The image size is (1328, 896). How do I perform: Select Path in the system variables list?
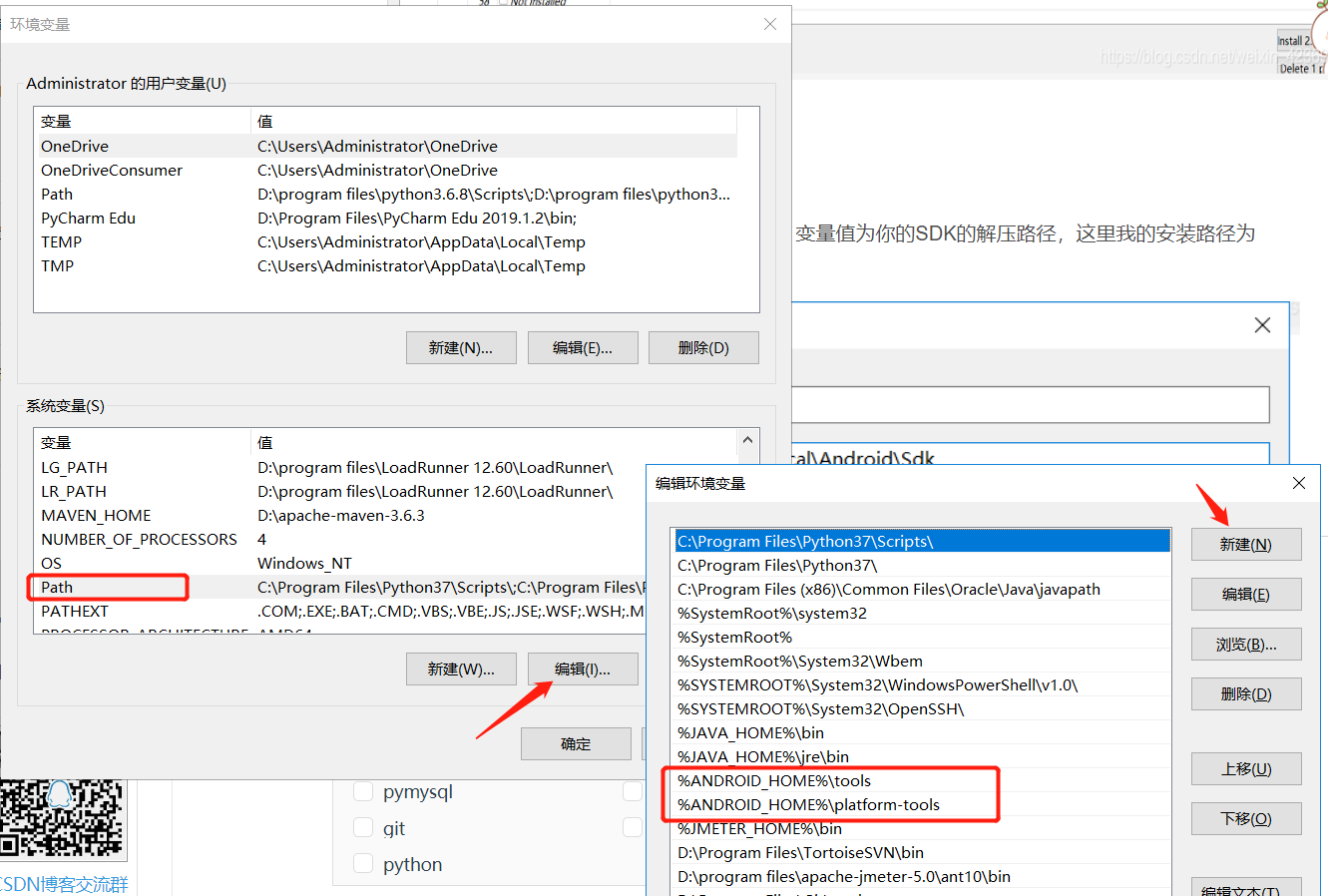(341, 588)
